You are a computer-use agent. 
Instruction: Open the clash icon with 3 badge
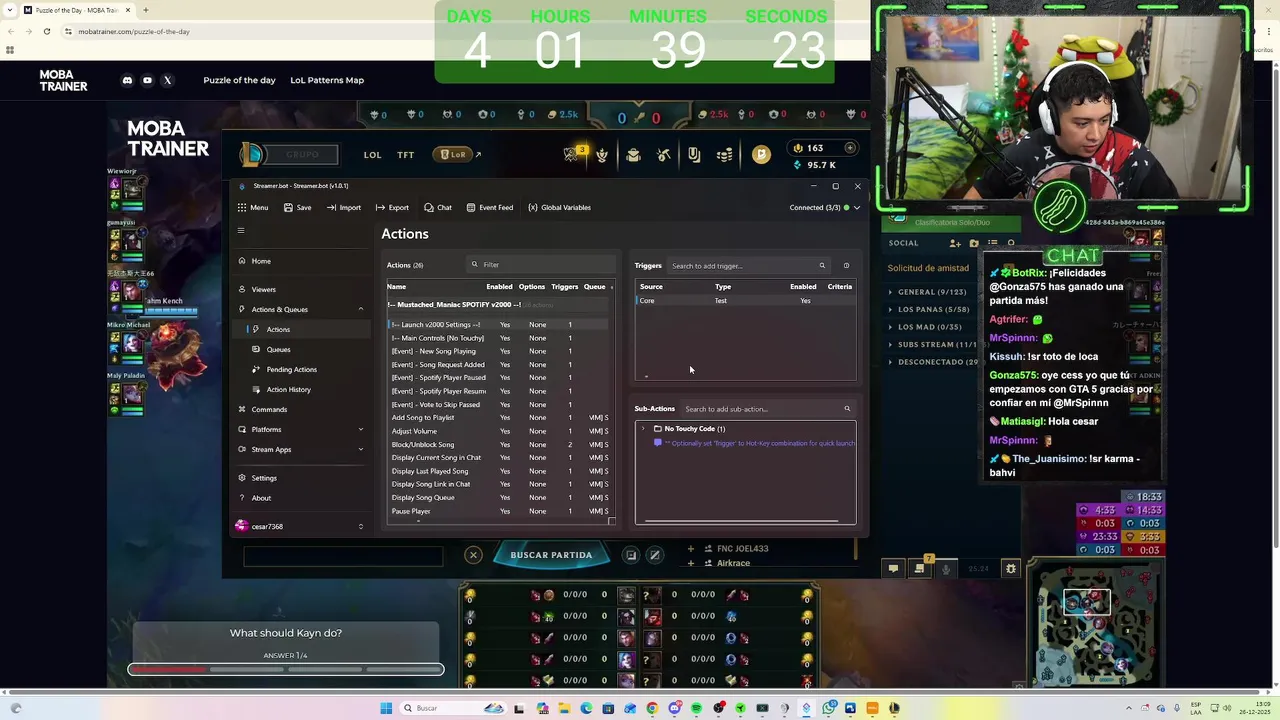pyautogui.click(x=572, y=154)
